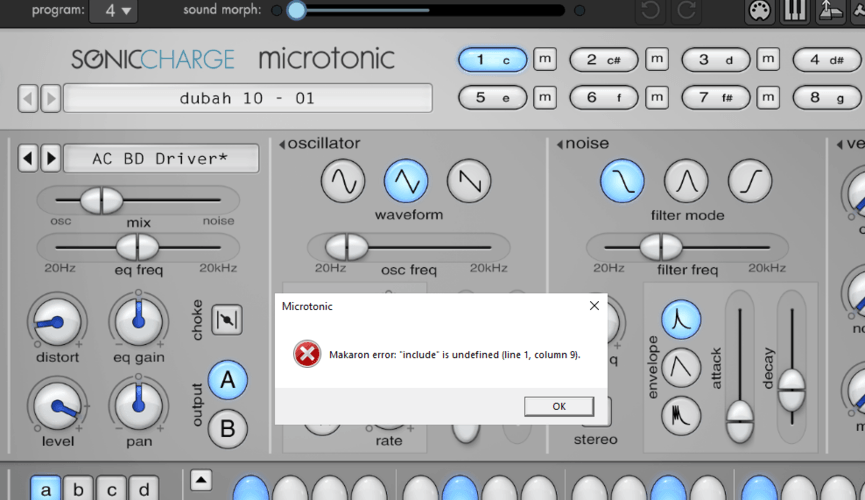Click the osc/noise mix slider handle
The width and height of the screenshot is (865, 500).
tap(102, 200)
